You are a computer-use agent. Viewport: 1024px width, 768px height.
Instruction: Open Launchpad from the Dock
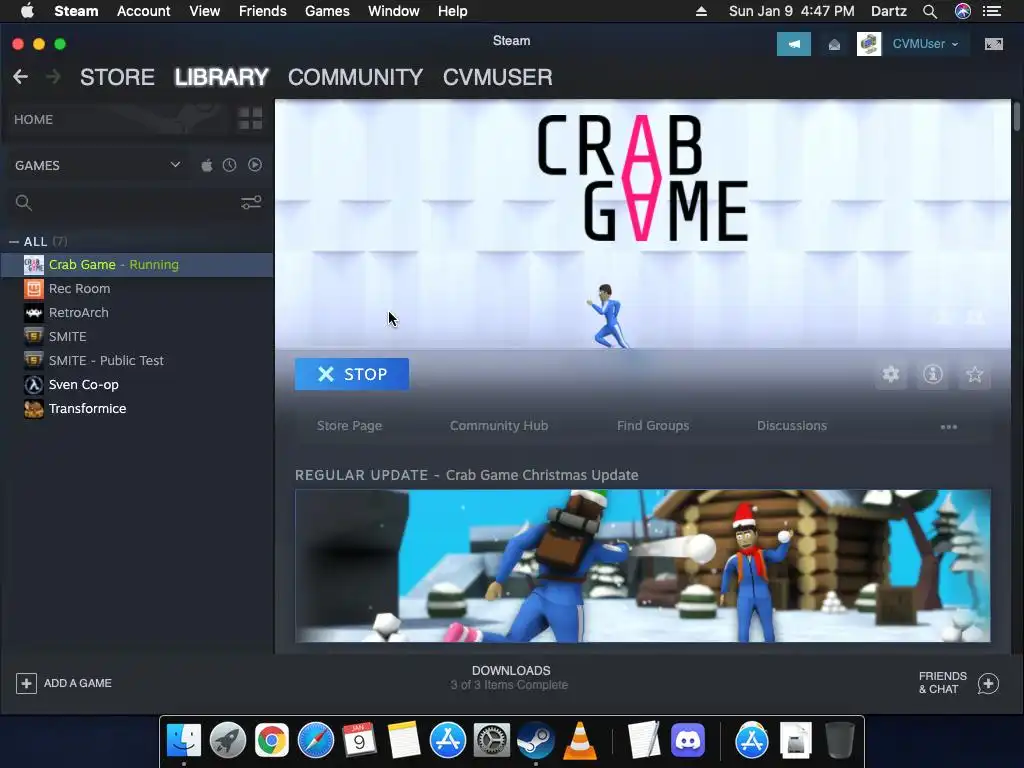[x=228, y=740]
